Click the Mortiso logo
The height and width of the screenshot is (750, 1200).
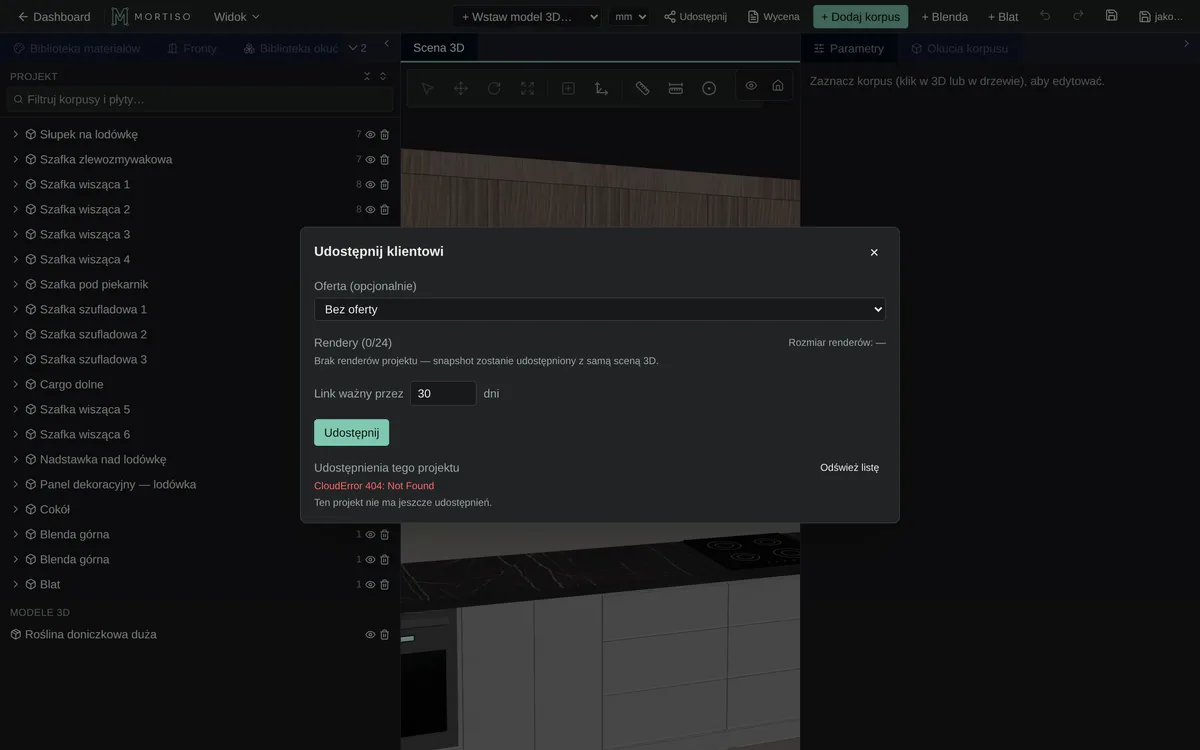(x=150, y=16)
